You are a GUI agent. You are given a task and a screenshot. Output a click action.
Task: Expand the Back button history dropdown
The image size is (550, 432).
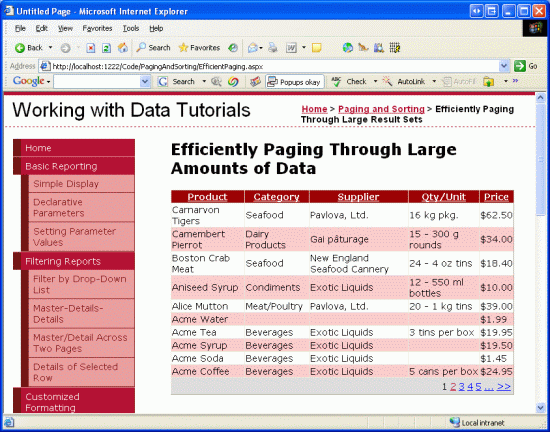[x=50, y=48]
